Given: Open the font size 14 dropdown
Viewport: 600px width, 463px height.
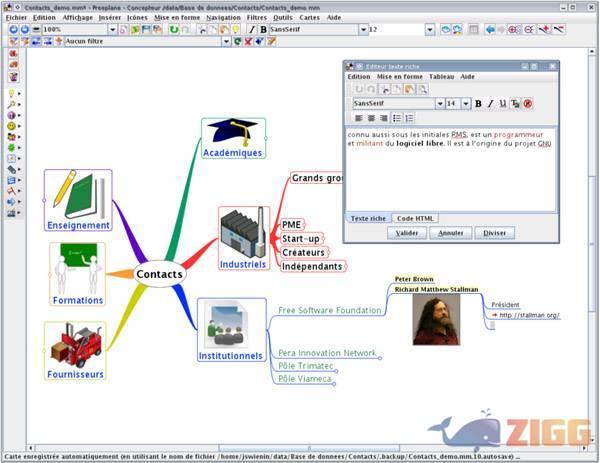Looking at the screenshot, I should click(466, 103).
